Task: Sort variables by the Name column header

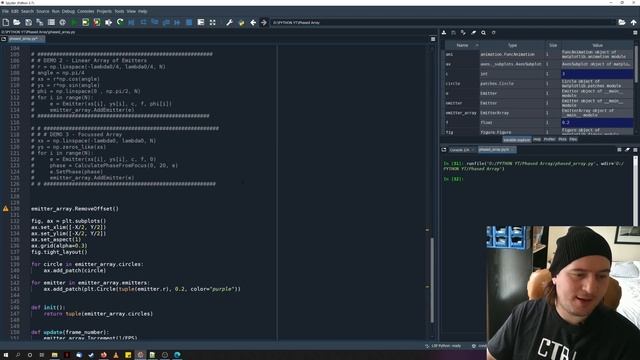Action: (462, 45)
